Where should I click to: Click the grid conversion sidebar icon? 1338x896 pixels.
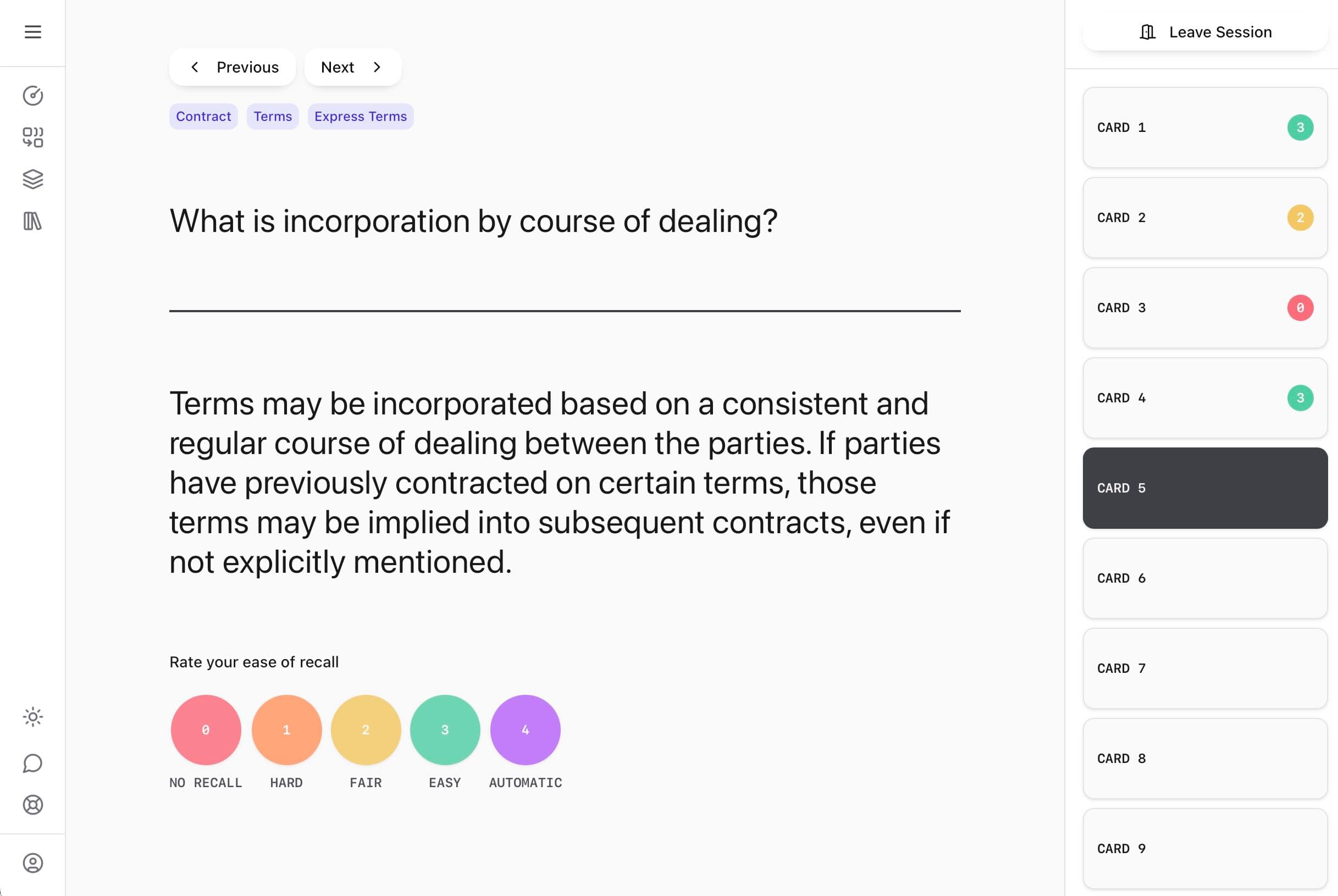(x=32, y=137)
